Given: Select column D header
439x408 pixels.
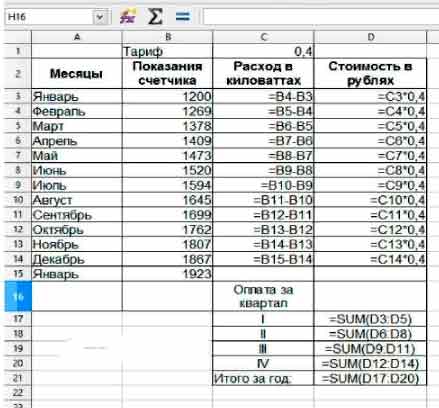Looking at the screenshot, I should point(370,37).
